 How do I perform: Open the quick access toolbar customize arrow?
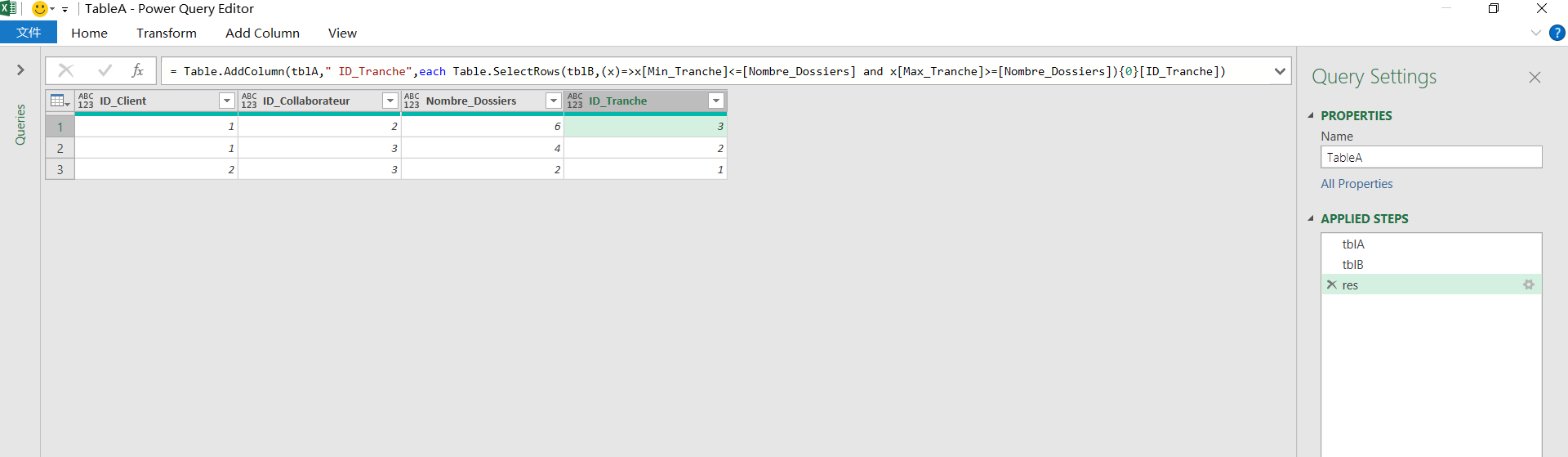click(x=65, y=10)
